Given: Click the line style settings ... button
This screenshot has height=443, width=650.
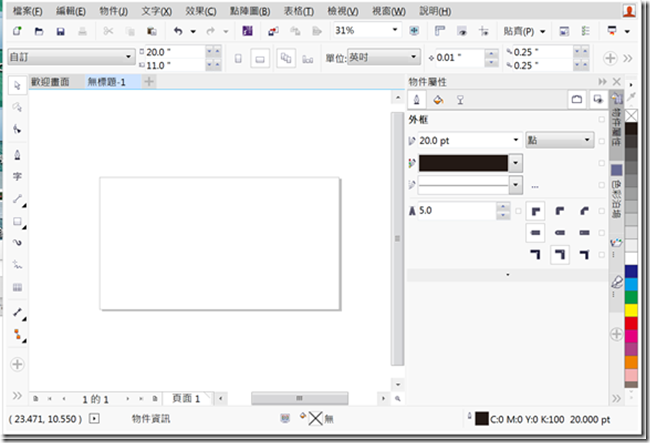Looking at the screenshot, I should click(x=535, y=186).
